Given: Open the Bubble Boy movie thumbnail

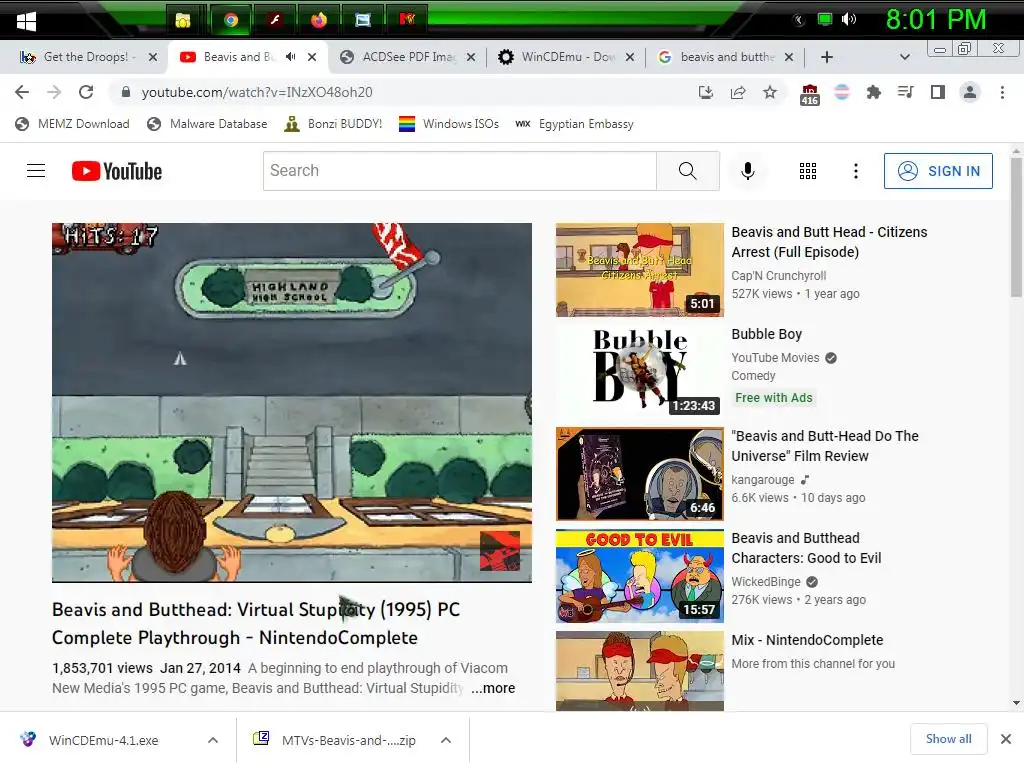Looking at the screenshot, I should (x=639, y=372).
